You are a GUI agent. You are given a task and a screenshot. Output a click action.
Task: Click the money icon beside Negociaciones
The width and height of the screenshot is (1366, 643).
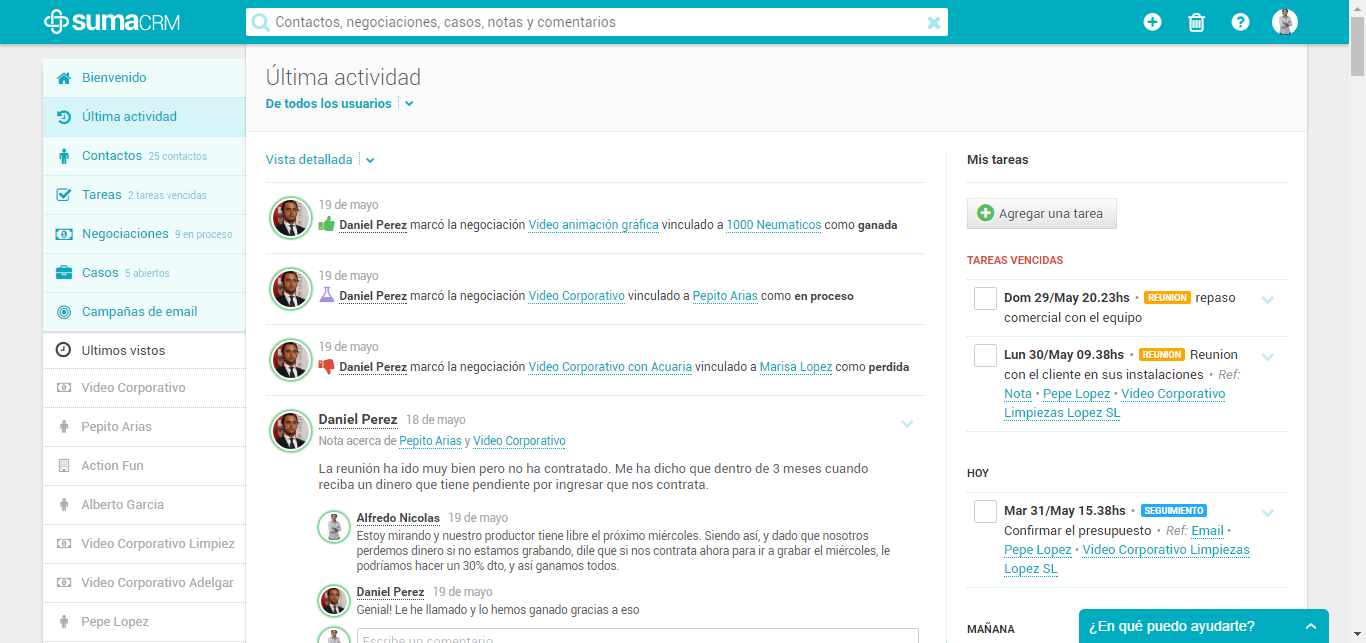pyautogui.click(x=64, y=234)
